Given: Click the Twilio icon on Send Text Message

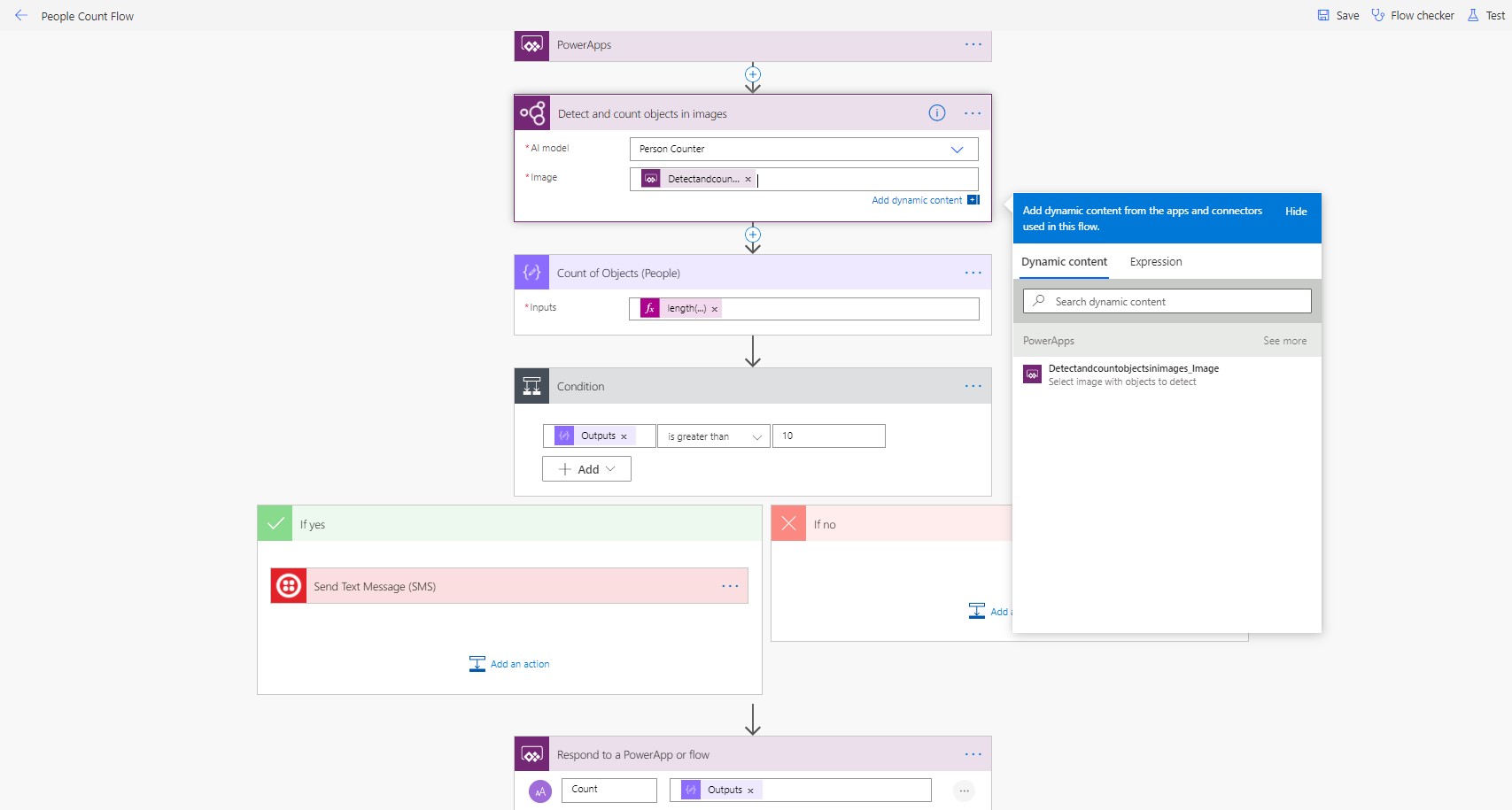Looking at the screenshot, I should [x=287, y=585].
